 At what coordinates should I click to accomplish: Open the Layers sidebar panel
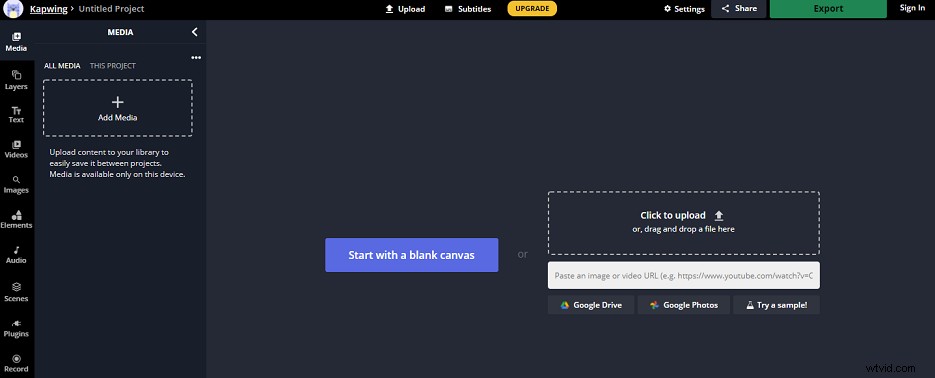pos(16,80)
